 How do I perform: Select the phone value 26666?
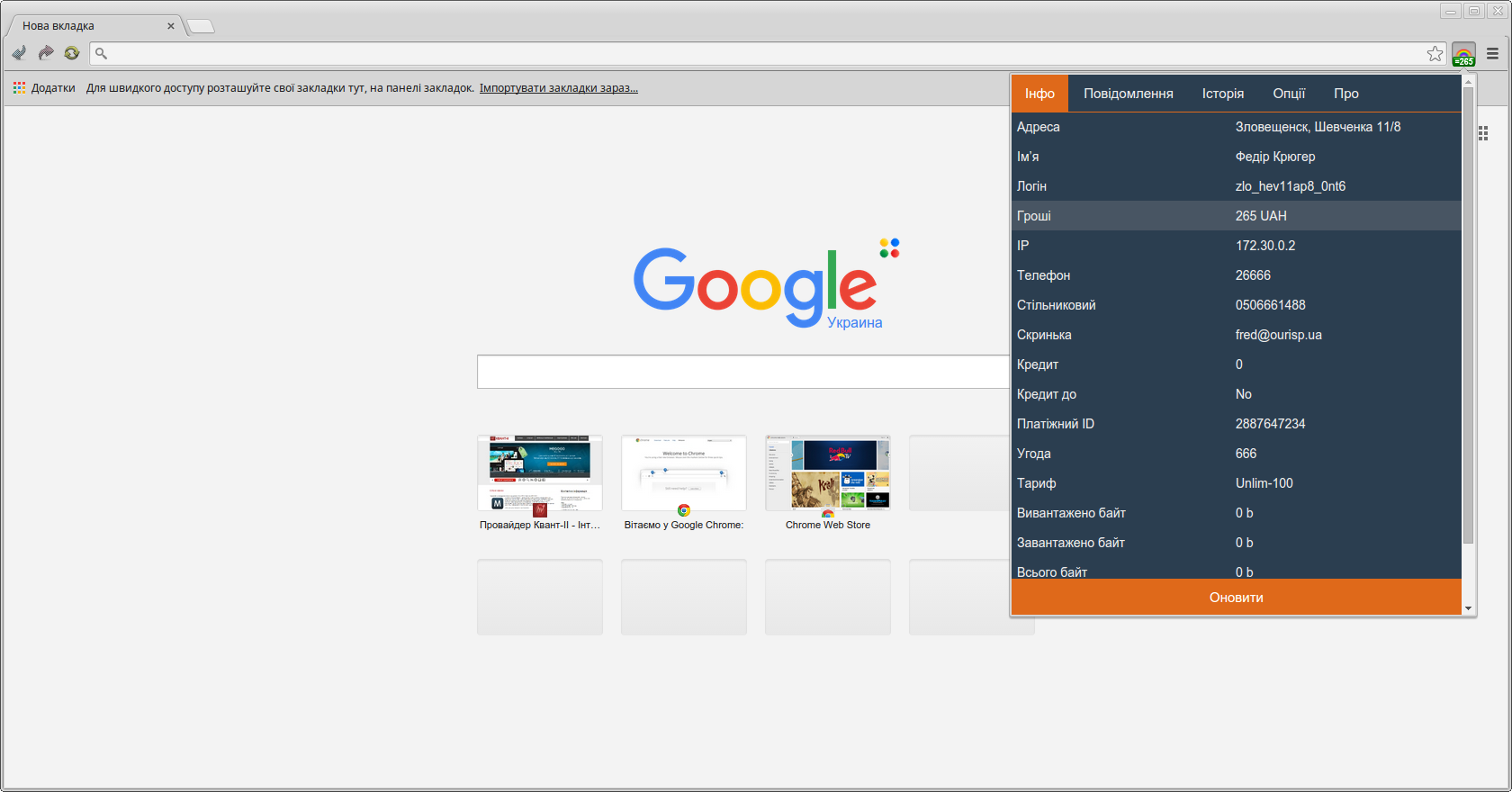1253,275
